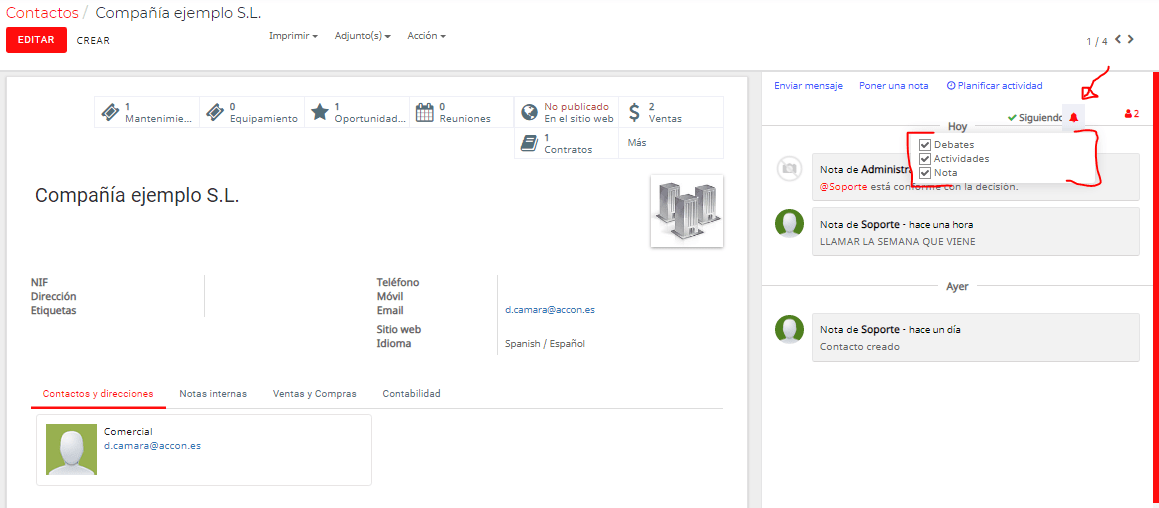The width and height of the screenshot is (1159, 508).
Task: Click the main d.camara@accon.es email link
Action: [550, 310]
